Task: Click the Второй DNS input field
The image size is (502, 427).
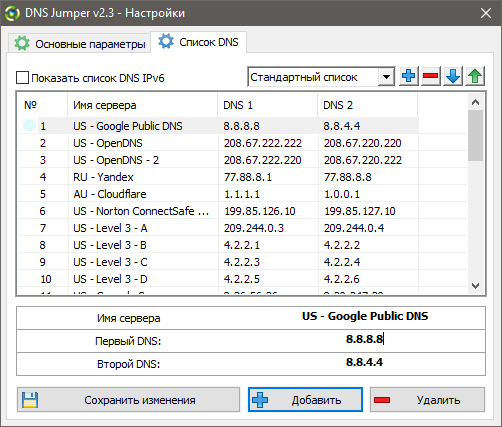Action: coord(365,362)
